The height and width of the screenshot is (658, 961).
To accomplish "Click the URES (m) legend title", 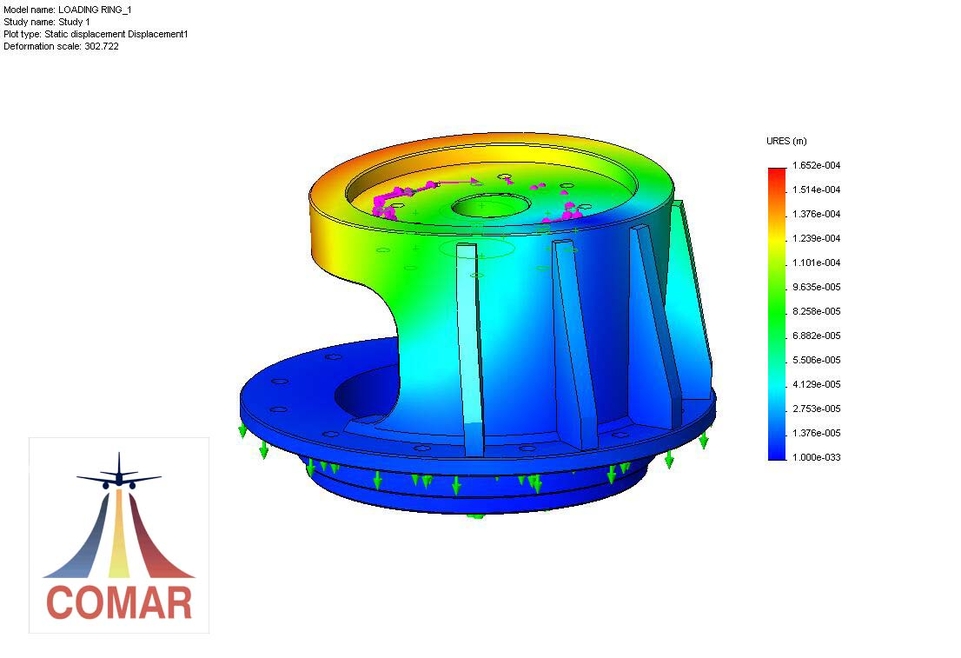I will click(786, 141).
